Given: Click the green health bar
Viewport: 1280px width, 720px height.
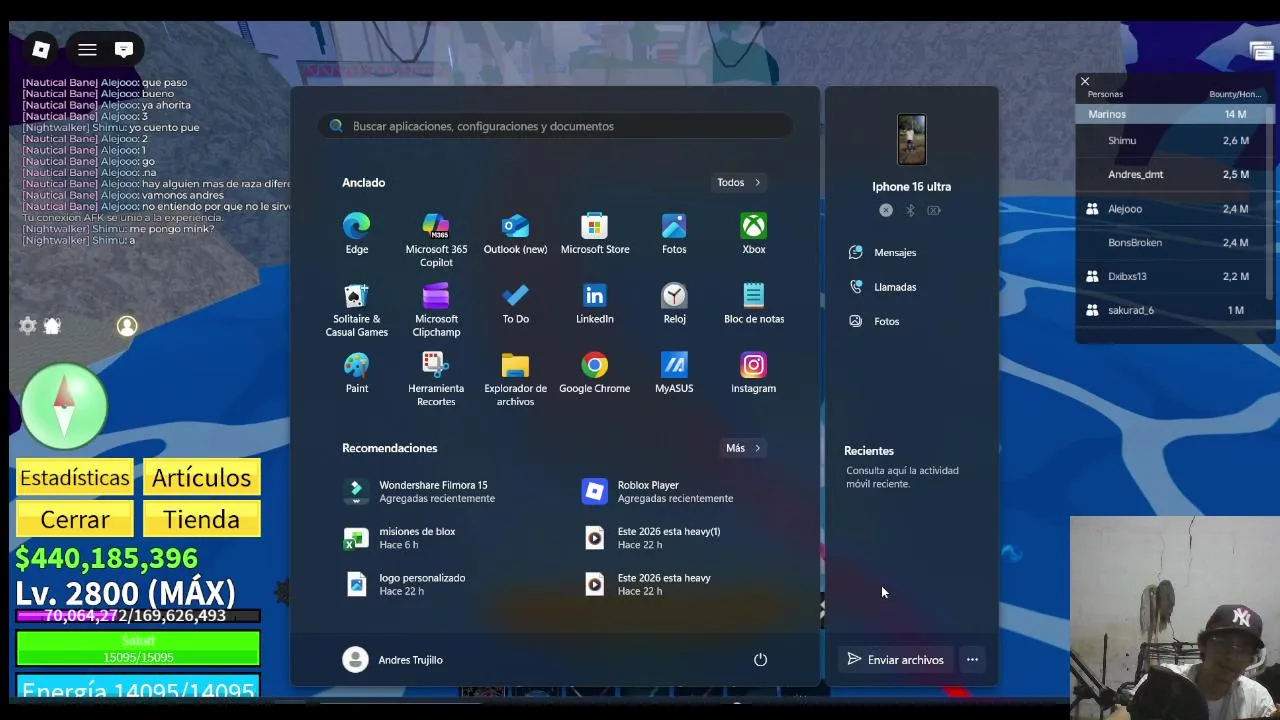Looking at the screenshot, I should [x=138, y=649].
